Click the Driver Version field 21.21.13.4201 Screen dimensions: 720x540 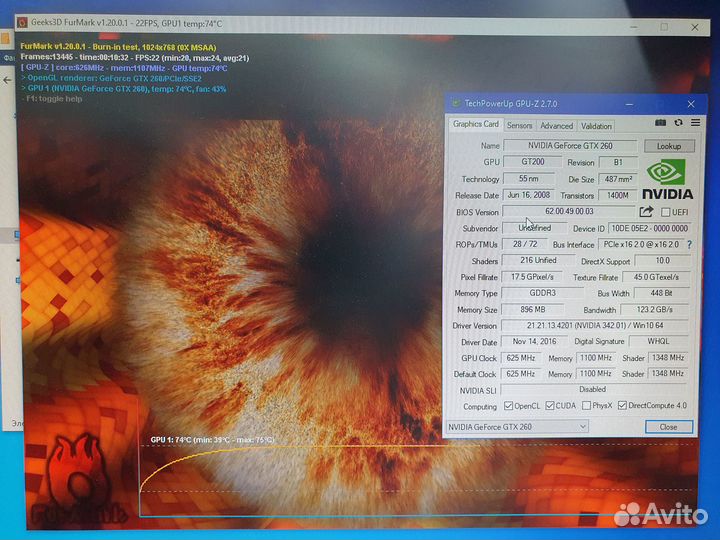point(595,326)
